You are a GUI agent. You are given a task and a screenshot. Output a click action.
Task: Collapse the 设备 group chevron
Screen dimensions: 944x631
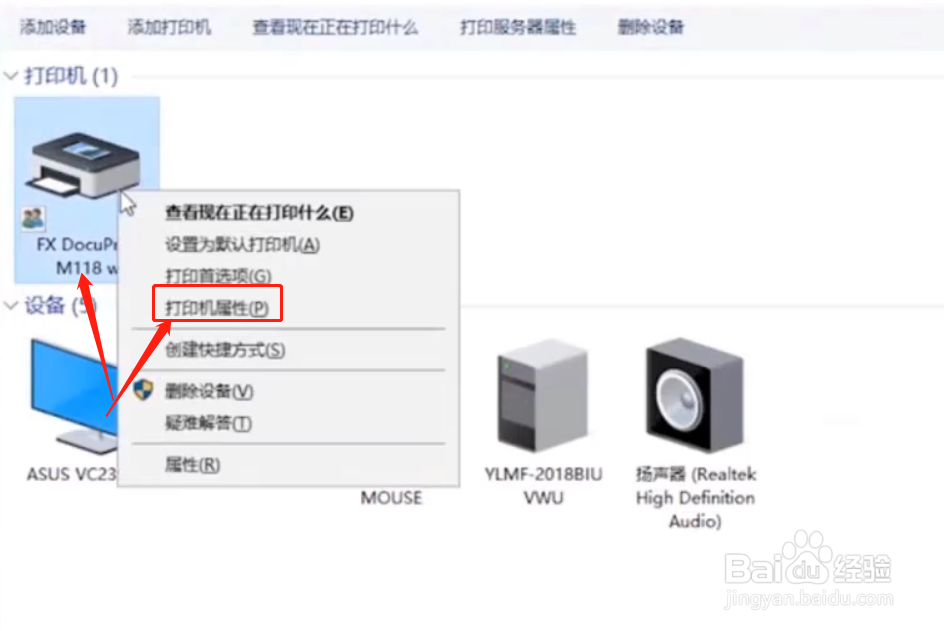pyautogui.click(x=11, y=305)
